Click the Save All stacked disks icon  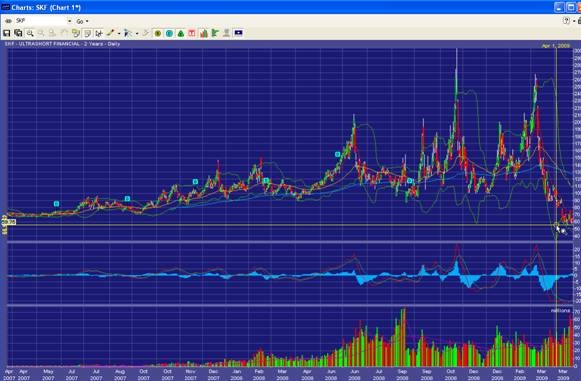(x=18, y=33)
